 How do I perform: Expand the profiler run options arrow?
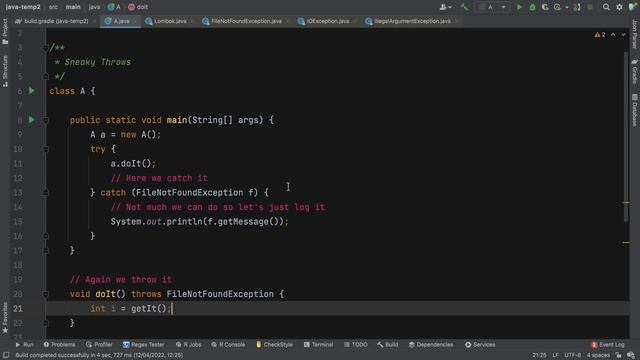click(567, 7)
